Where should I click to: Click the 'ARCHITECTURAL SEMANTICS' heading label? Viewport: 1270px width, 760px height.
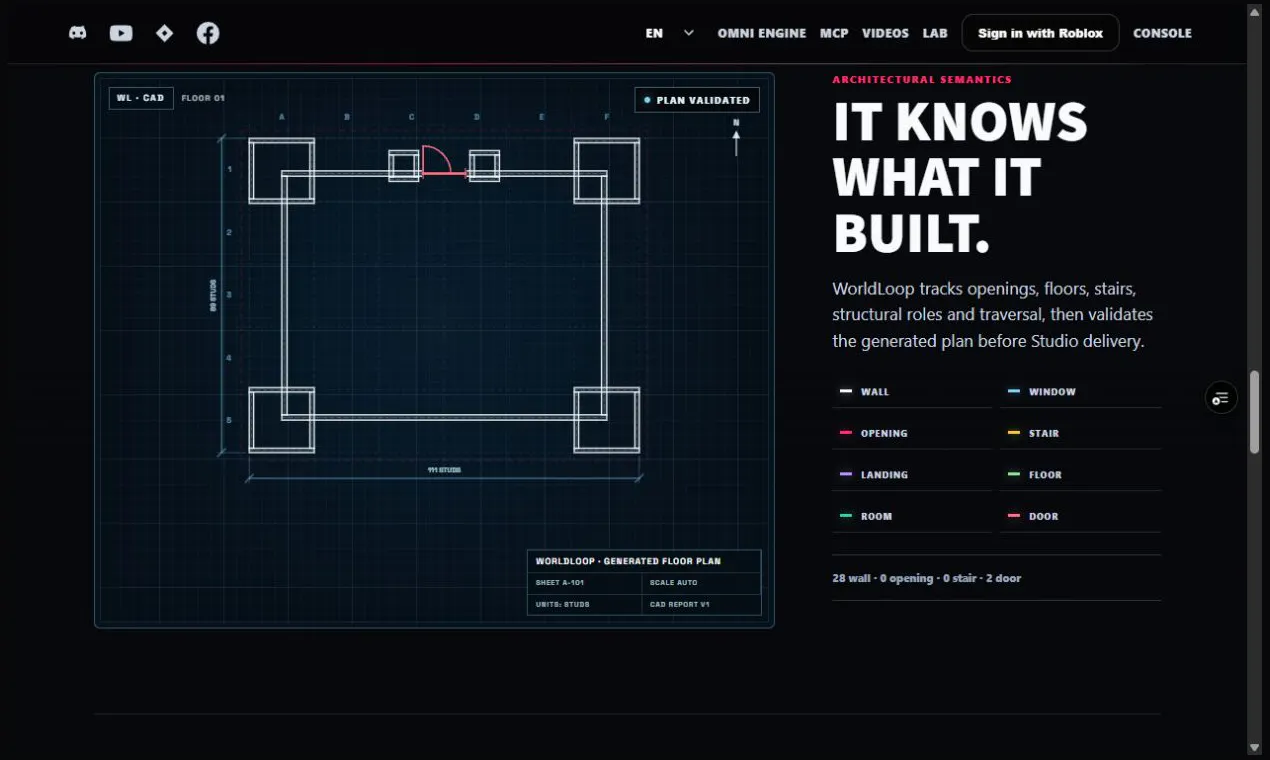click(x=922, y=79)
